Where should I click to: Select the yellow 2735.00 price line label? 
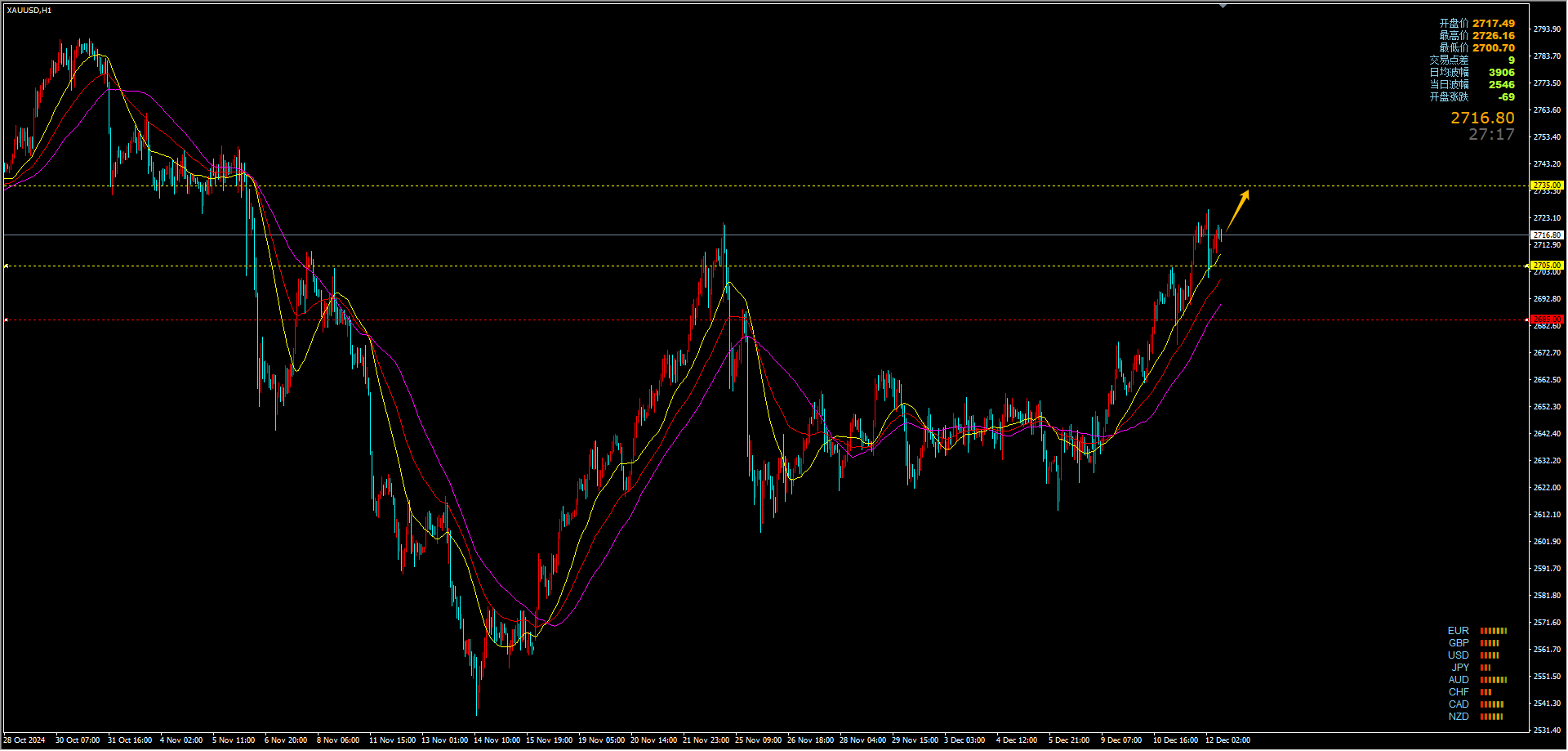coord(1547,186)
